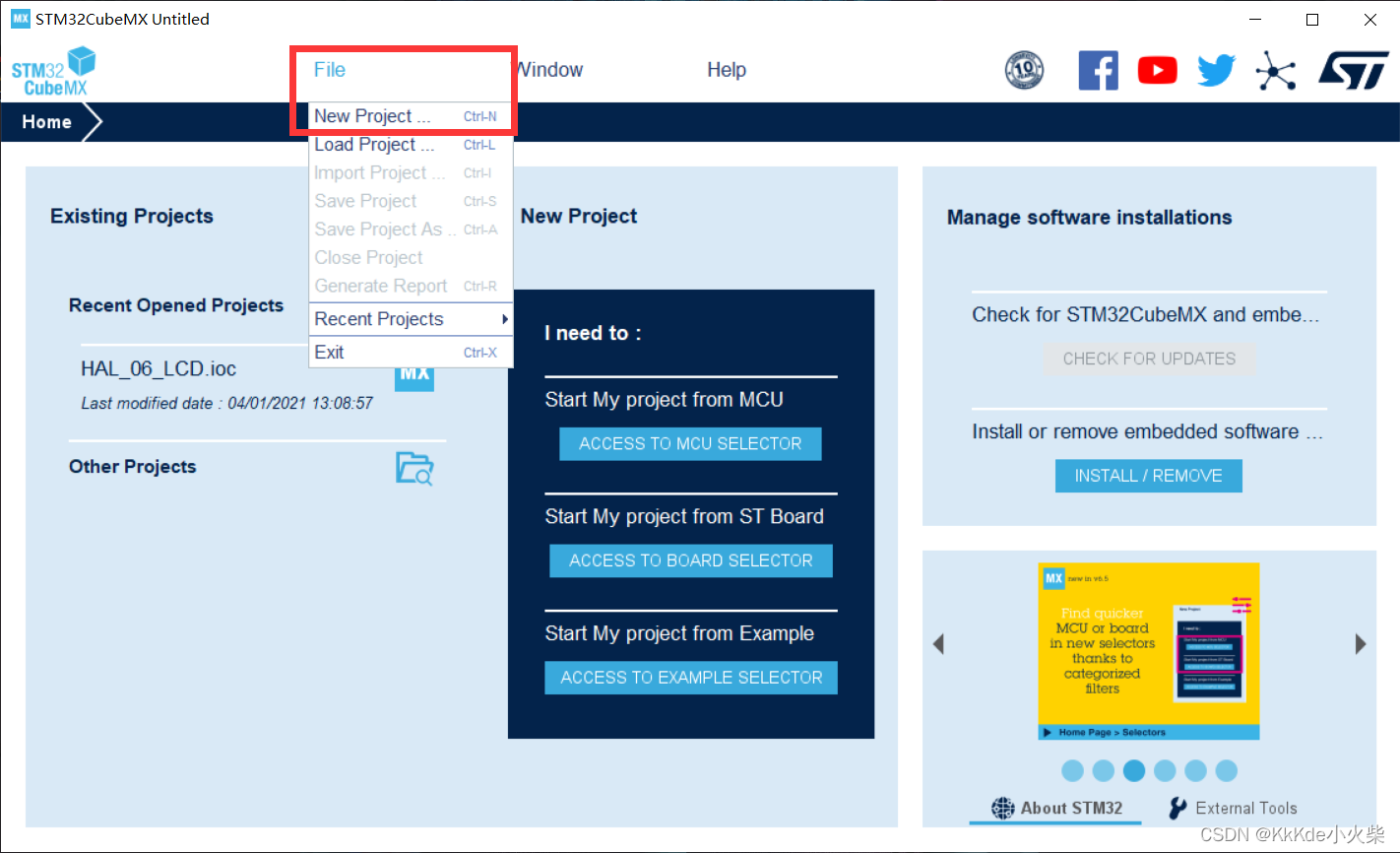The image size is (1400, 853).
Task: Click Last modified date of HAL_06_LCD.ioc
Action: [226, 403]
